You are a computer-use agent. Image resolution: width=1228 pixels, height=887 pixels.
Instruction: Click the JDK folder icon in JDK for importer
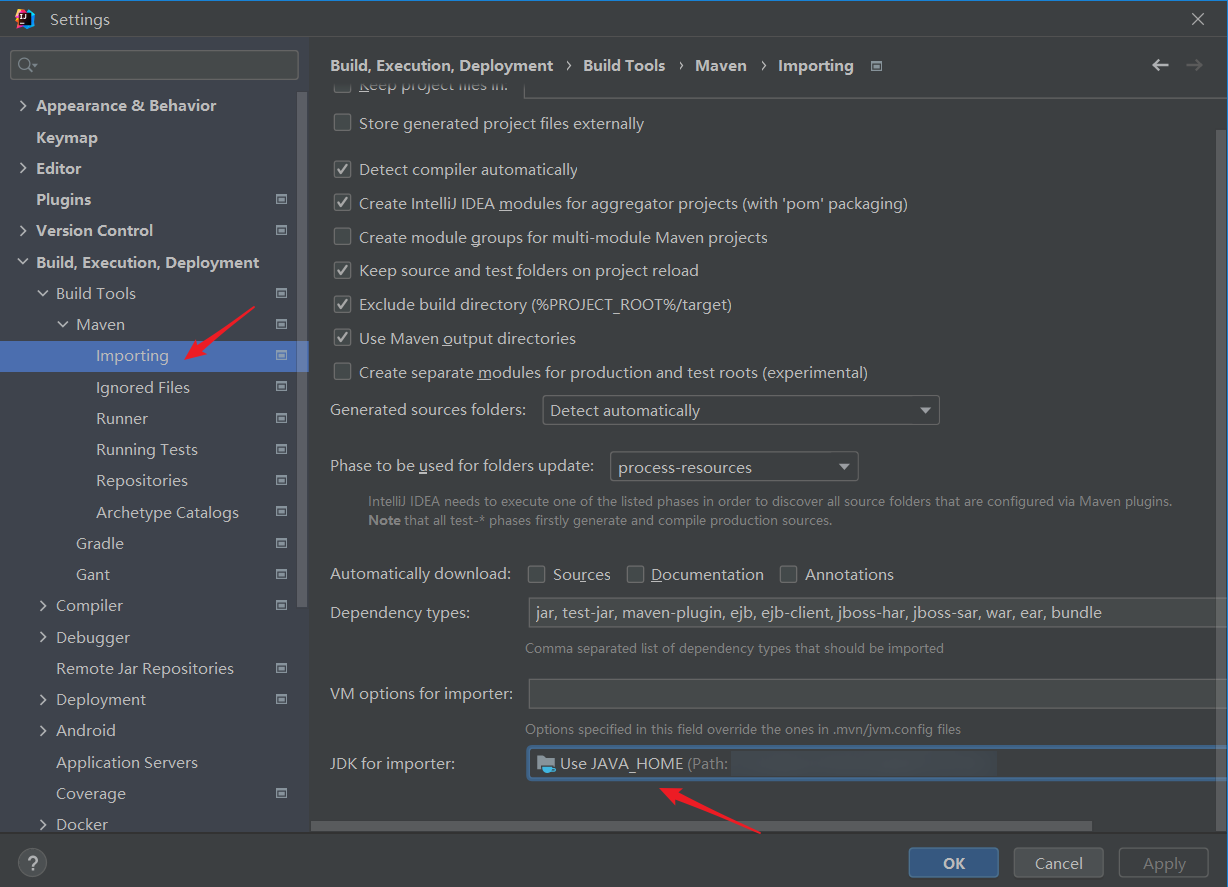pyautogui.click(x=546, y=764)
